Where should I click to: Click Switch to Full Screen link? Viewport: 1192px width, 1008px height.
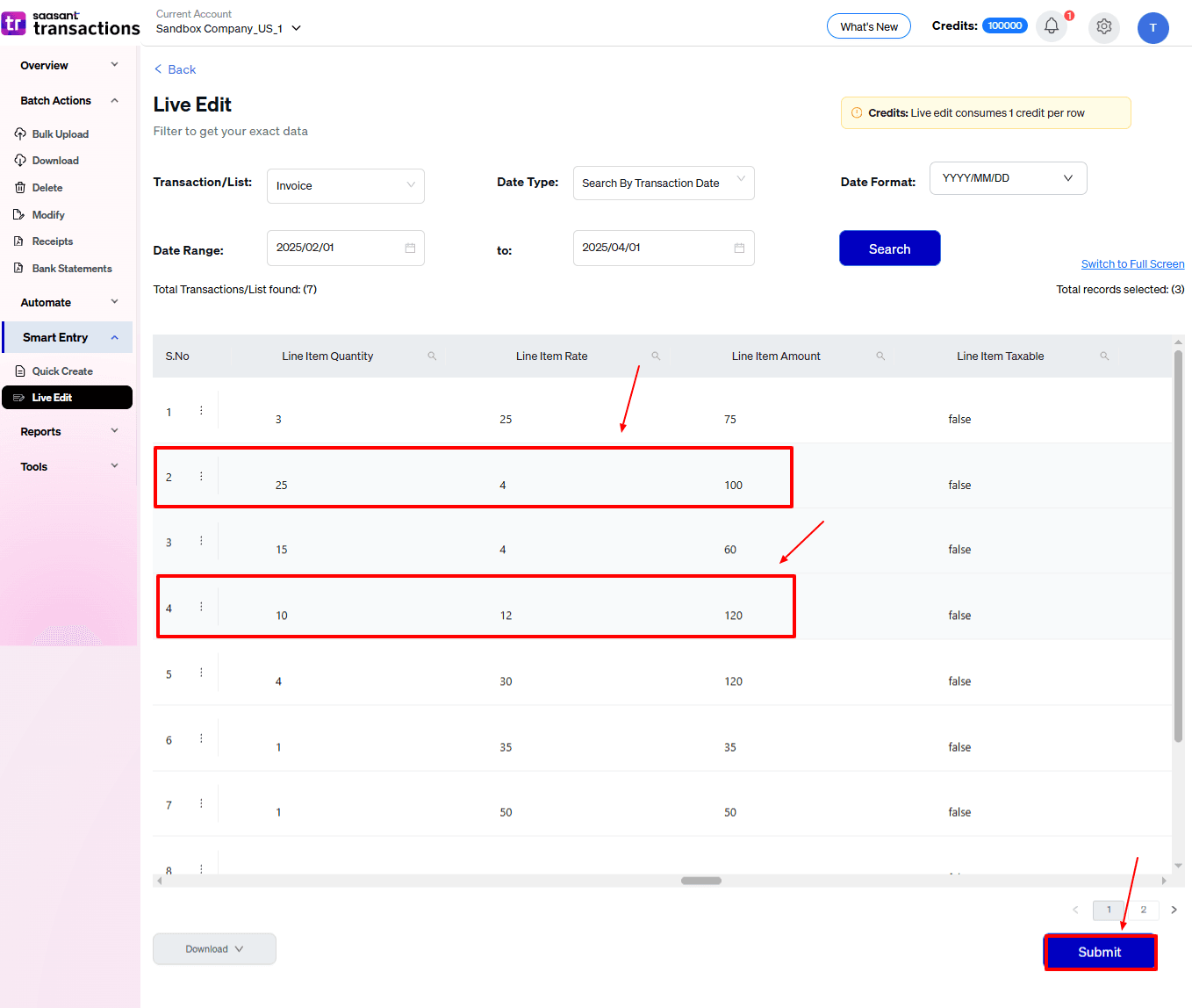pos(1132,264)
